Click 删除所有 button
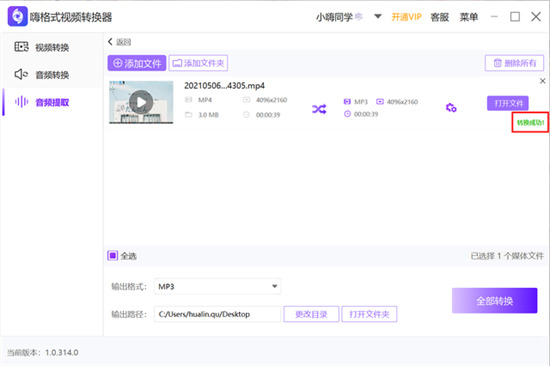 pos(514,63)
